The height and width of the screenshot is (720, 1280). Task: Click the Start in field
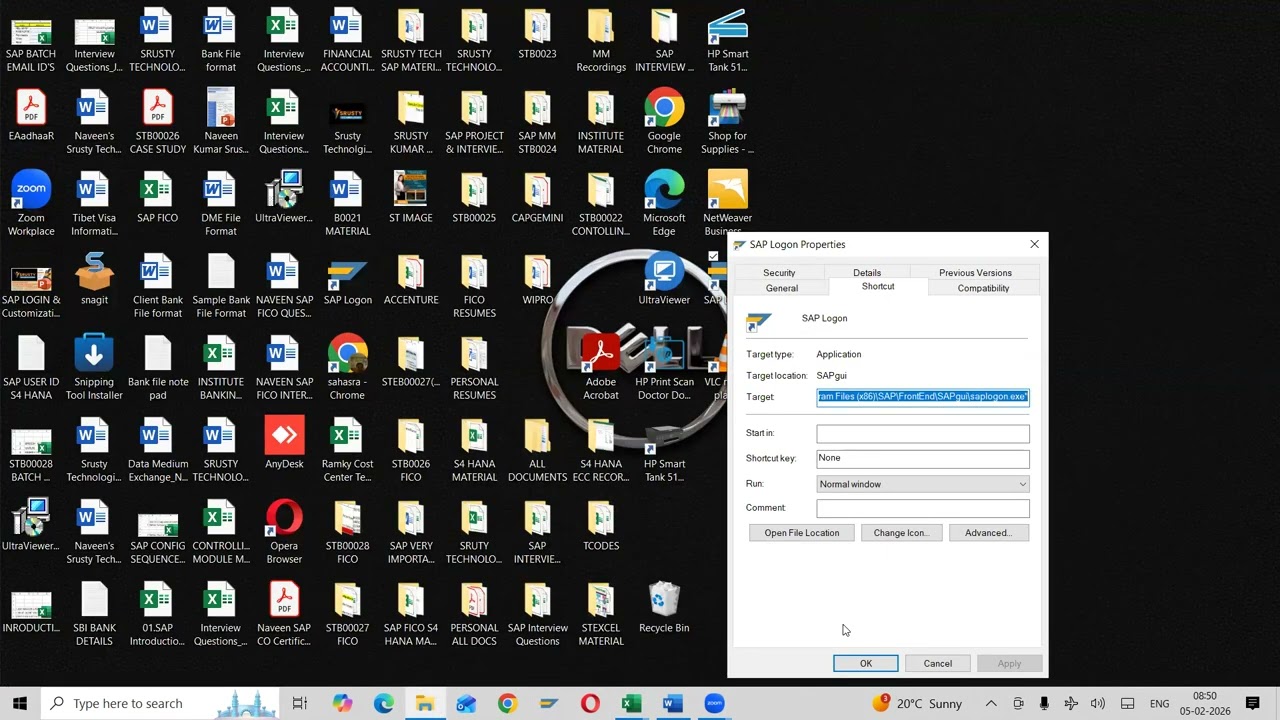click(923, 434)
